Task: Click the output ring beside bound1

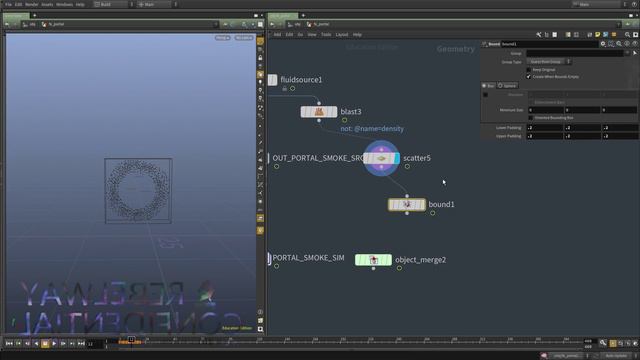Action: 432,213
